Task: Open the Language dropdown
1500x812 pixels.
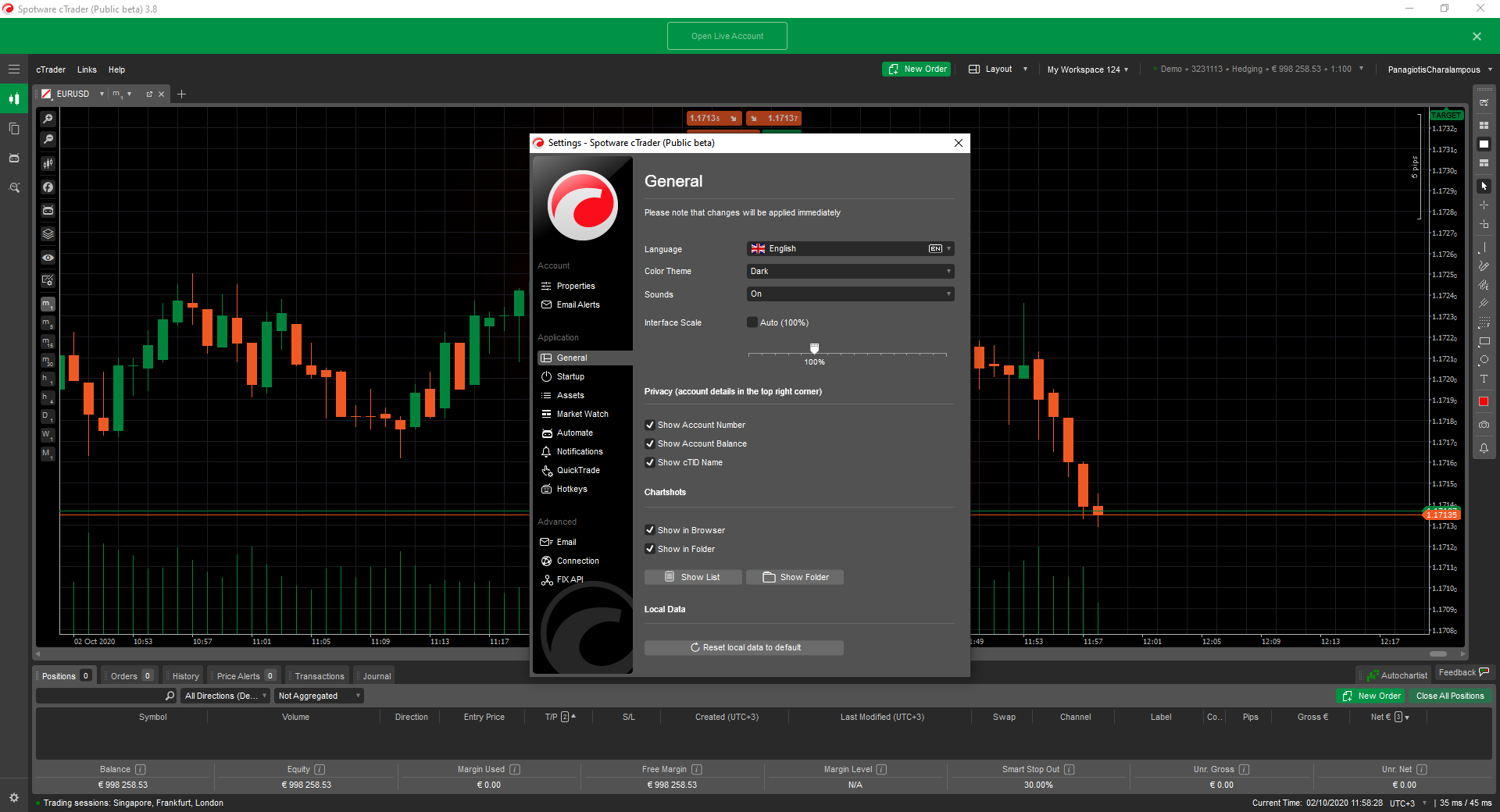Action: coord(850,249)
